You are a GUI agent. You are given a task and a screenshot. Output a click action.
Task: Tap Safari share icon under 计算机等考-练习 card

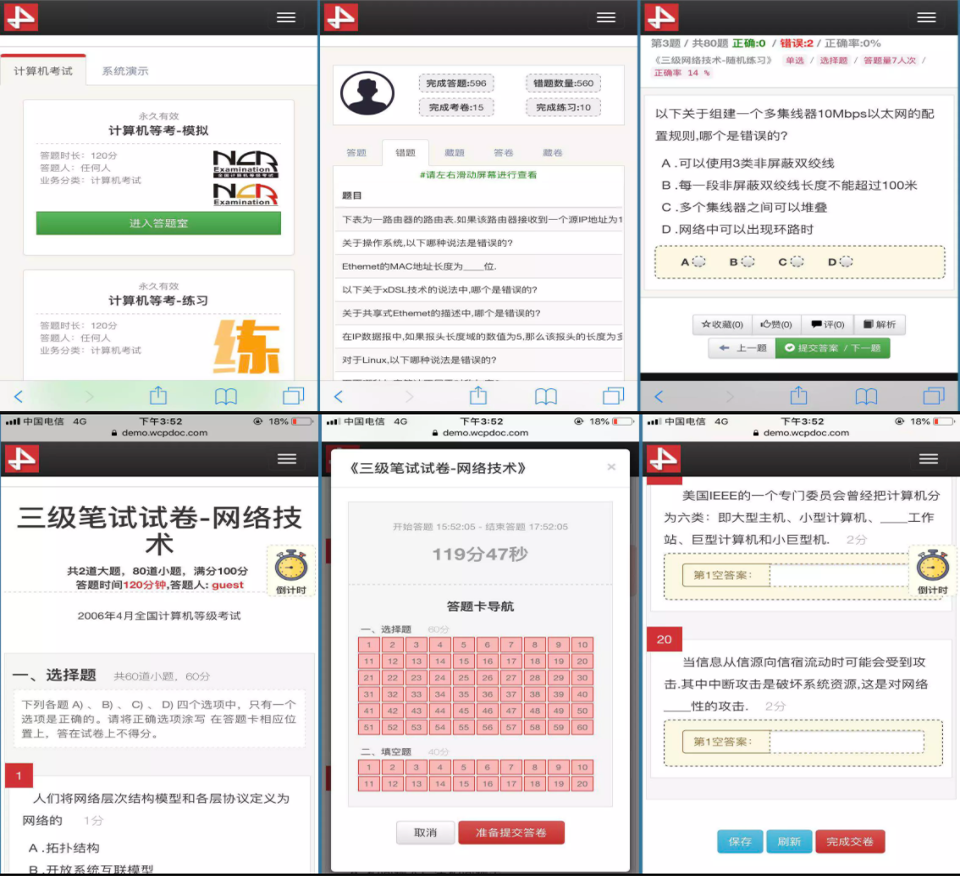158,396
